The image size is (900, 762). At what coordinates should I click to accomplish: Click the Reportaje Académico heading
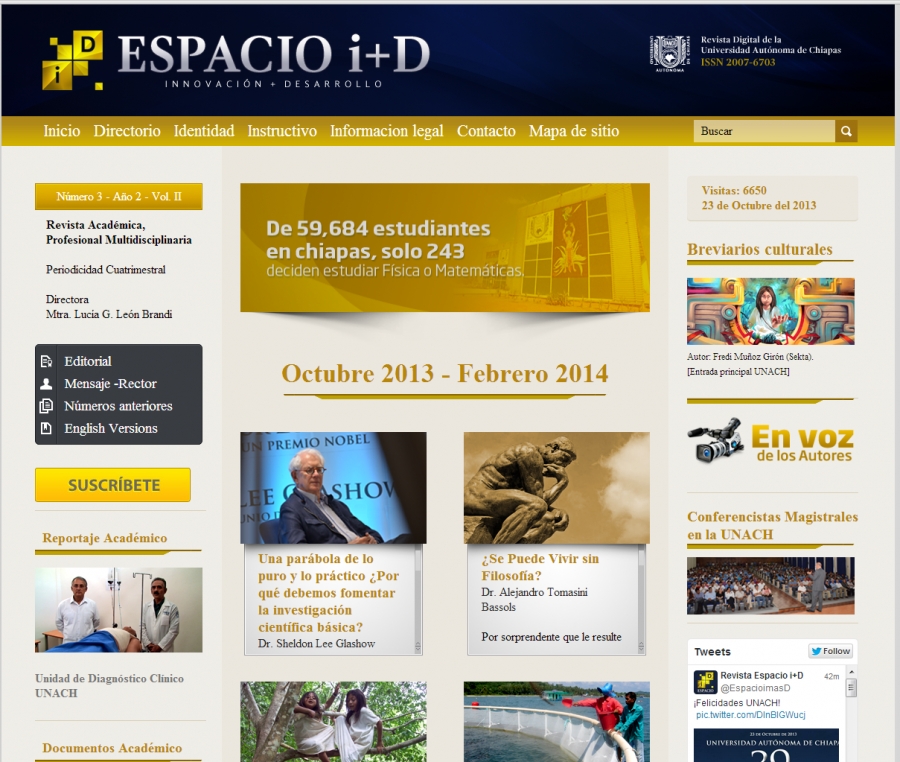105,538
